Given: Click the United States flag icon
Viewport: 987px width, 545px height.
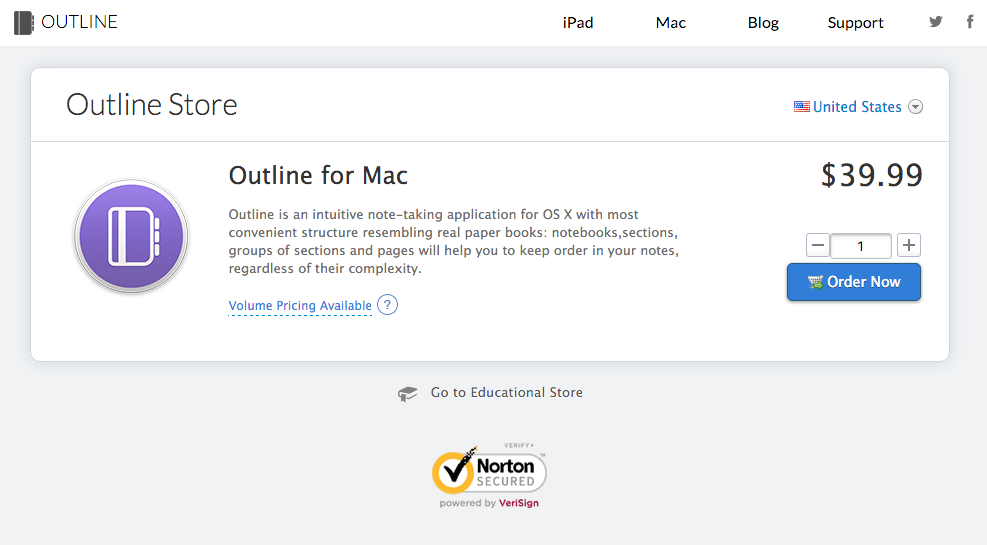Looking at the screenshot, I should [x=801, y=107].
